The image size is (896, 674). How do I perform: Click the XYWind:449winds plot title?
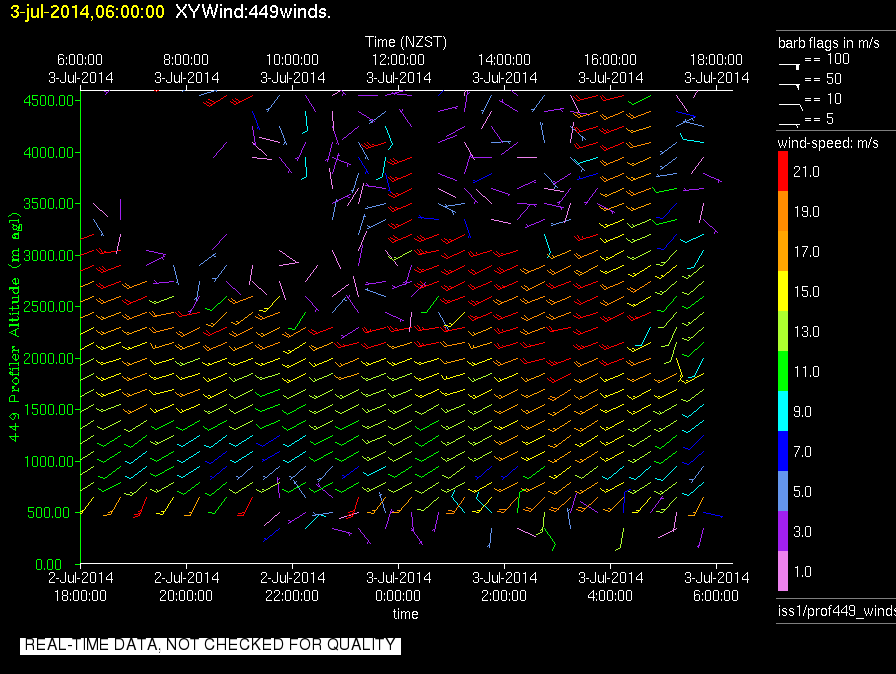click(253, 12)
